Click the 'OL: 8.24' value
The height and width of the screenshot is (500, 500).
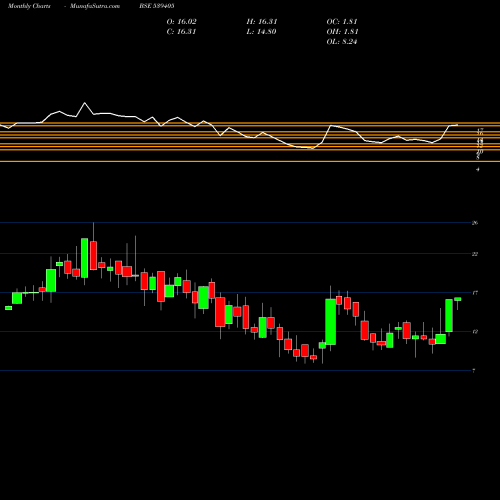click(x=342, y=42)
